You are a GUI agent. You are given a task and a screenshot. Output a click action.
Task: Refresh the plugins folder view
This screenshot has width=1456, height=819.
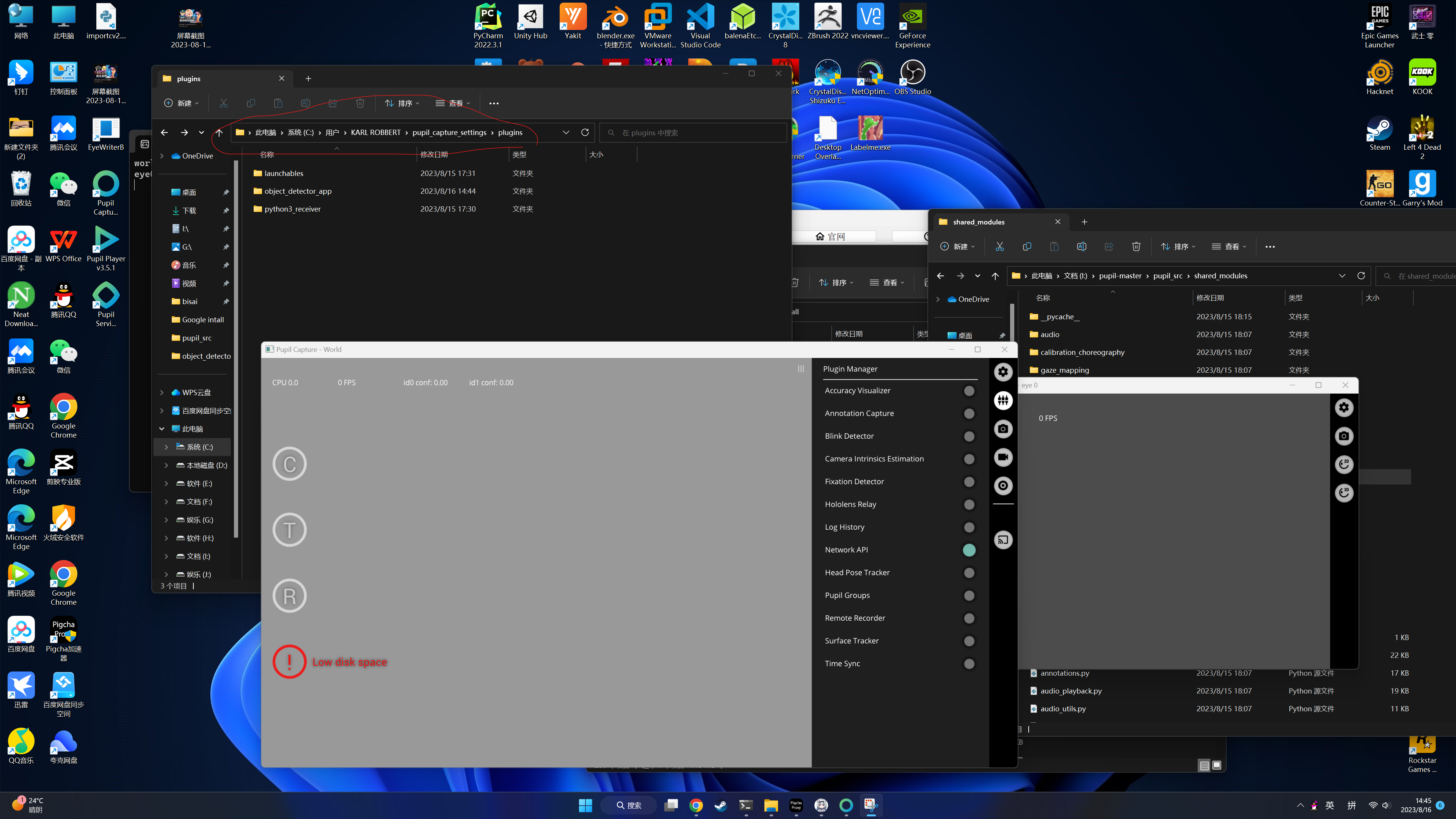[x=585, y=132]
